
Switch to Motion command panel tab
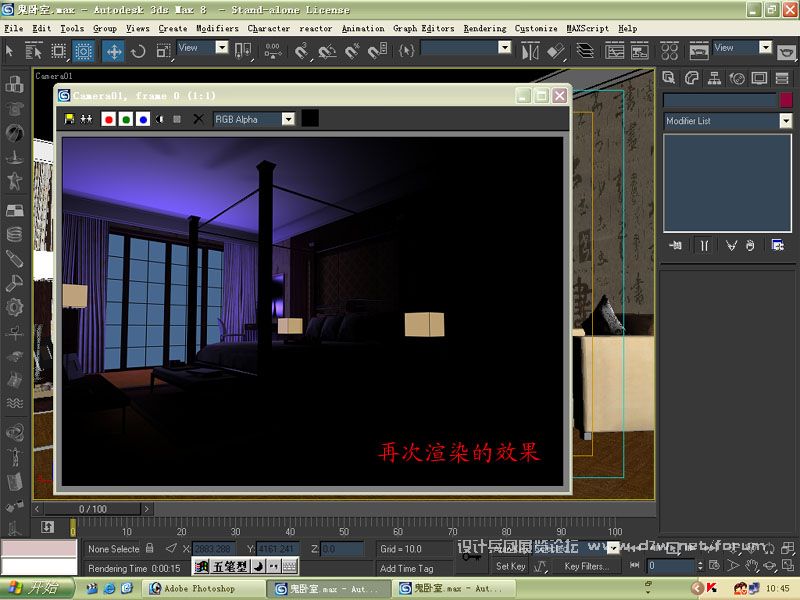pyautogui.click(x=737, y=78)
